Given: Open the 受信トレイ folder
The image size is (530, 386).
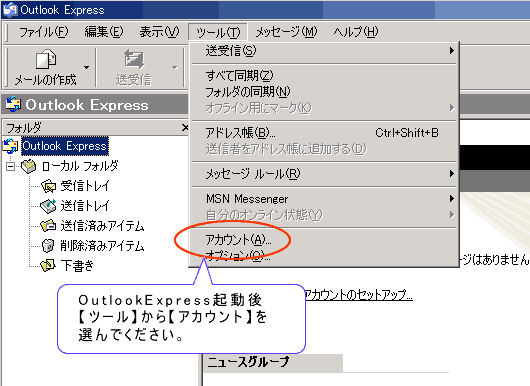Looking at the screenshot, I should [x=85, y=186].
